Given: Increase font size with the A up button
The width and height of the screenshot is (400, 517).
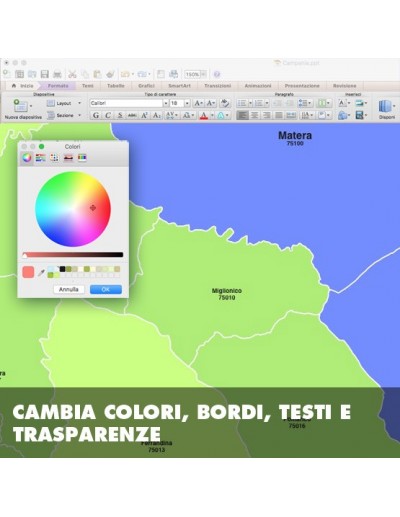Looking at the screenshot, I should click(x=199, y=103).
